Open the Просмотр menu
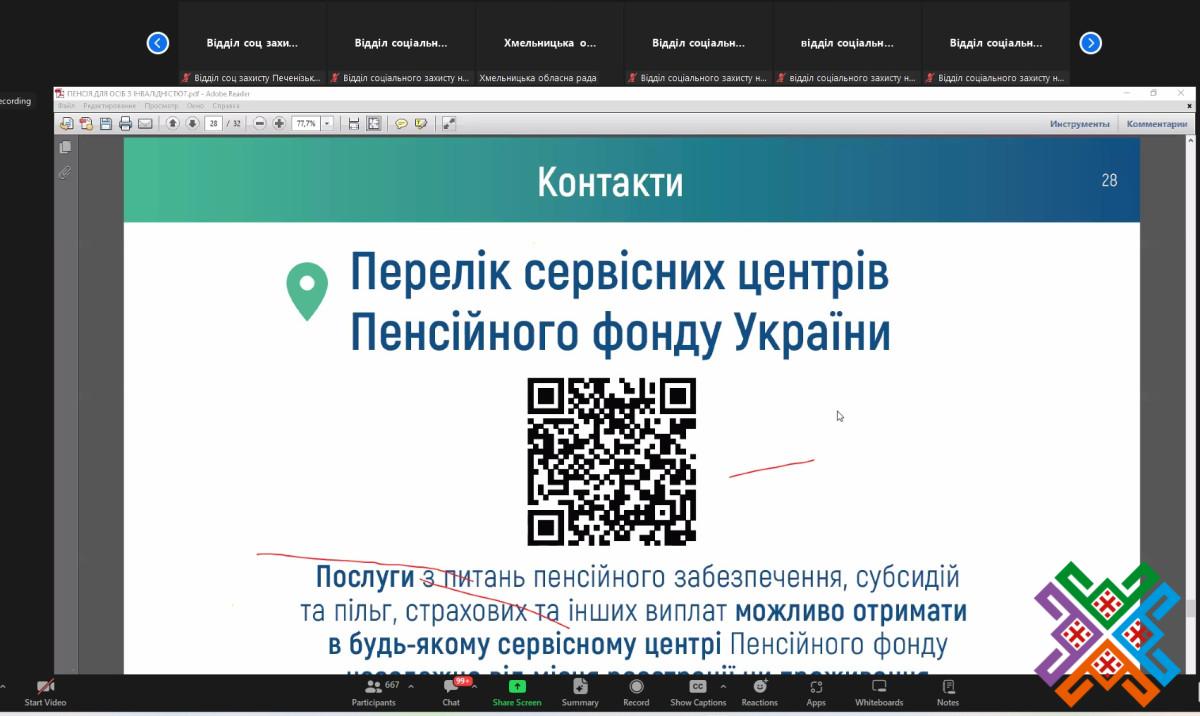Screen dimensions: 1200x716 point(161,105)
